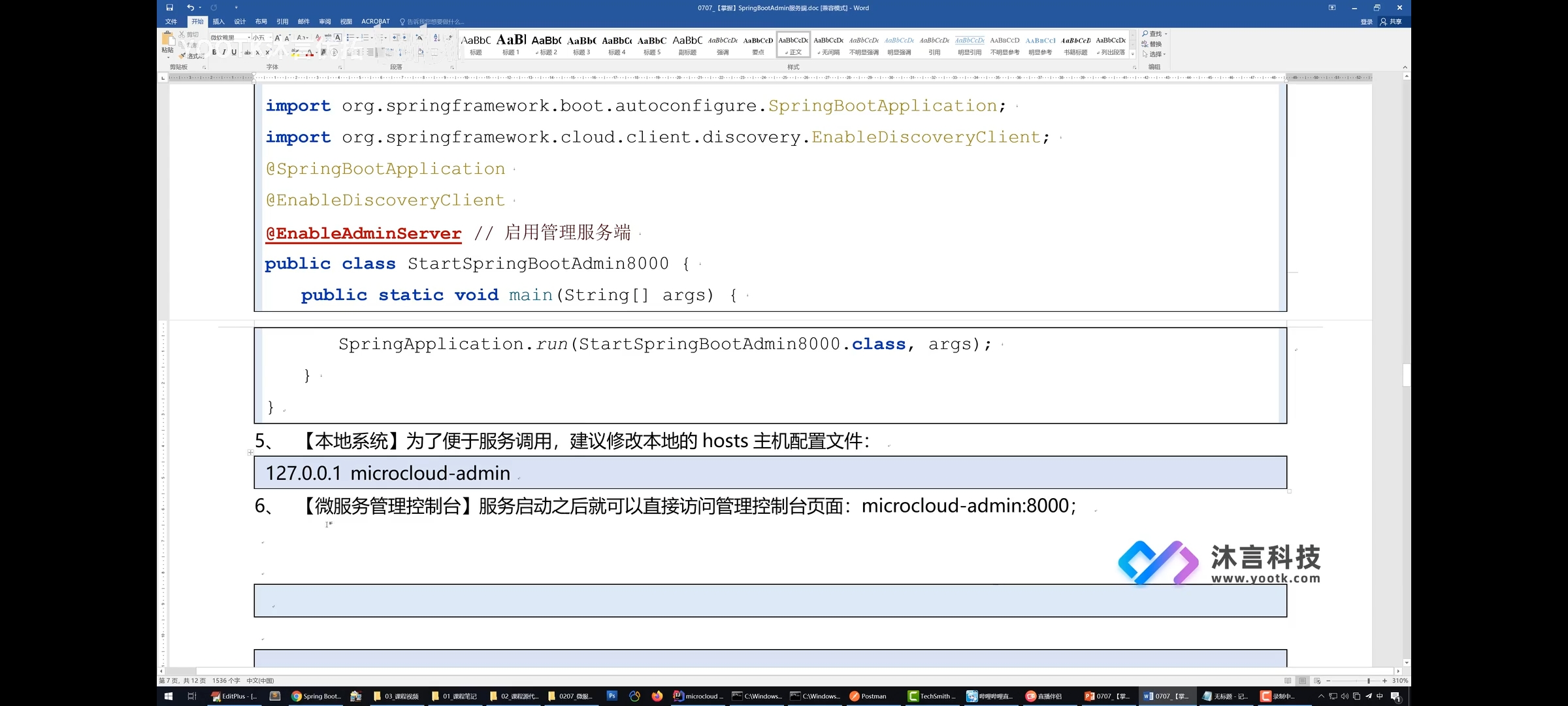
Task: Click the 替换 Replace icon
Action: [x=1152, y=44]
